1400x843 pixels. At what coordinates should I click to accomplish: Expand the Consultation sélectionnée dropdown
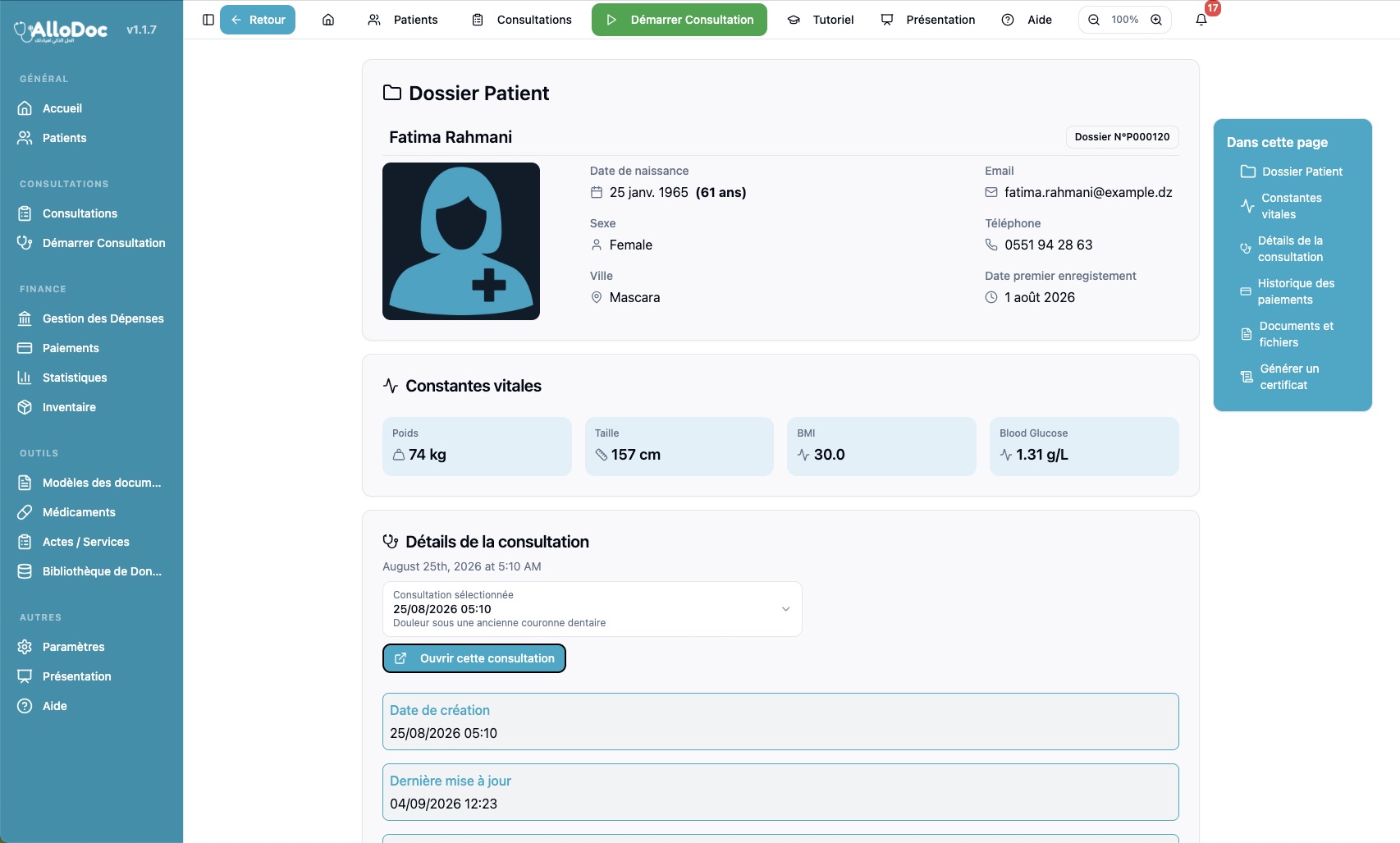point(592,609)
